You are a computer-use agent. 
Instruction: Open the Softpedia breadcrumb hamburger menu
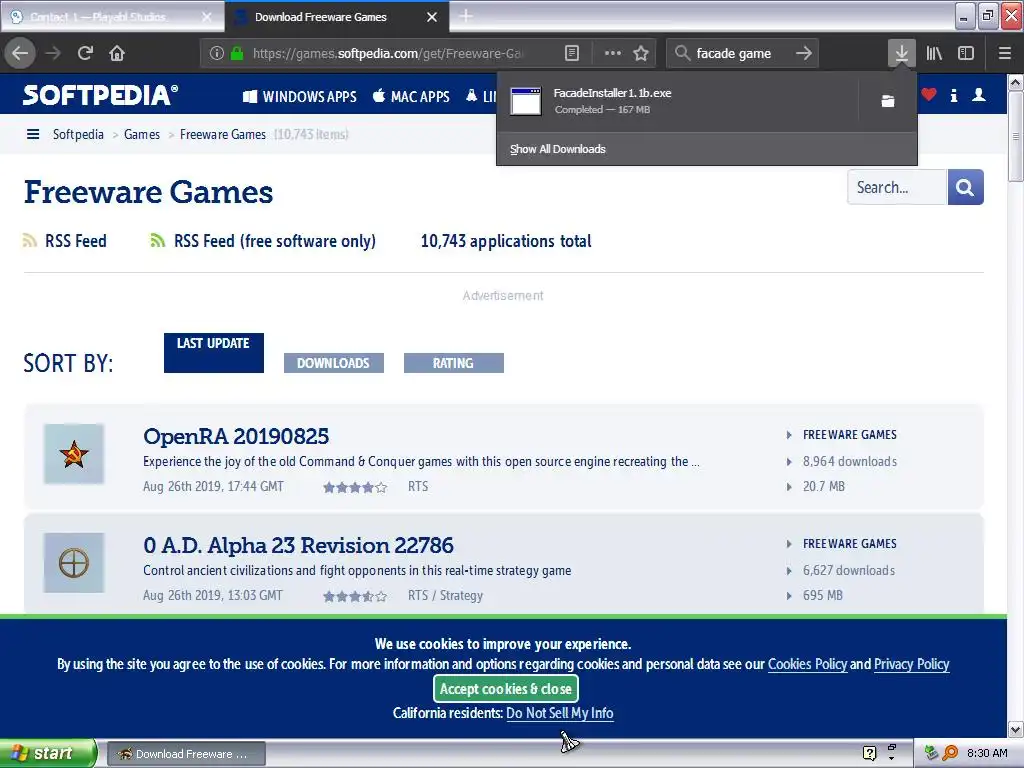point(33,134)
